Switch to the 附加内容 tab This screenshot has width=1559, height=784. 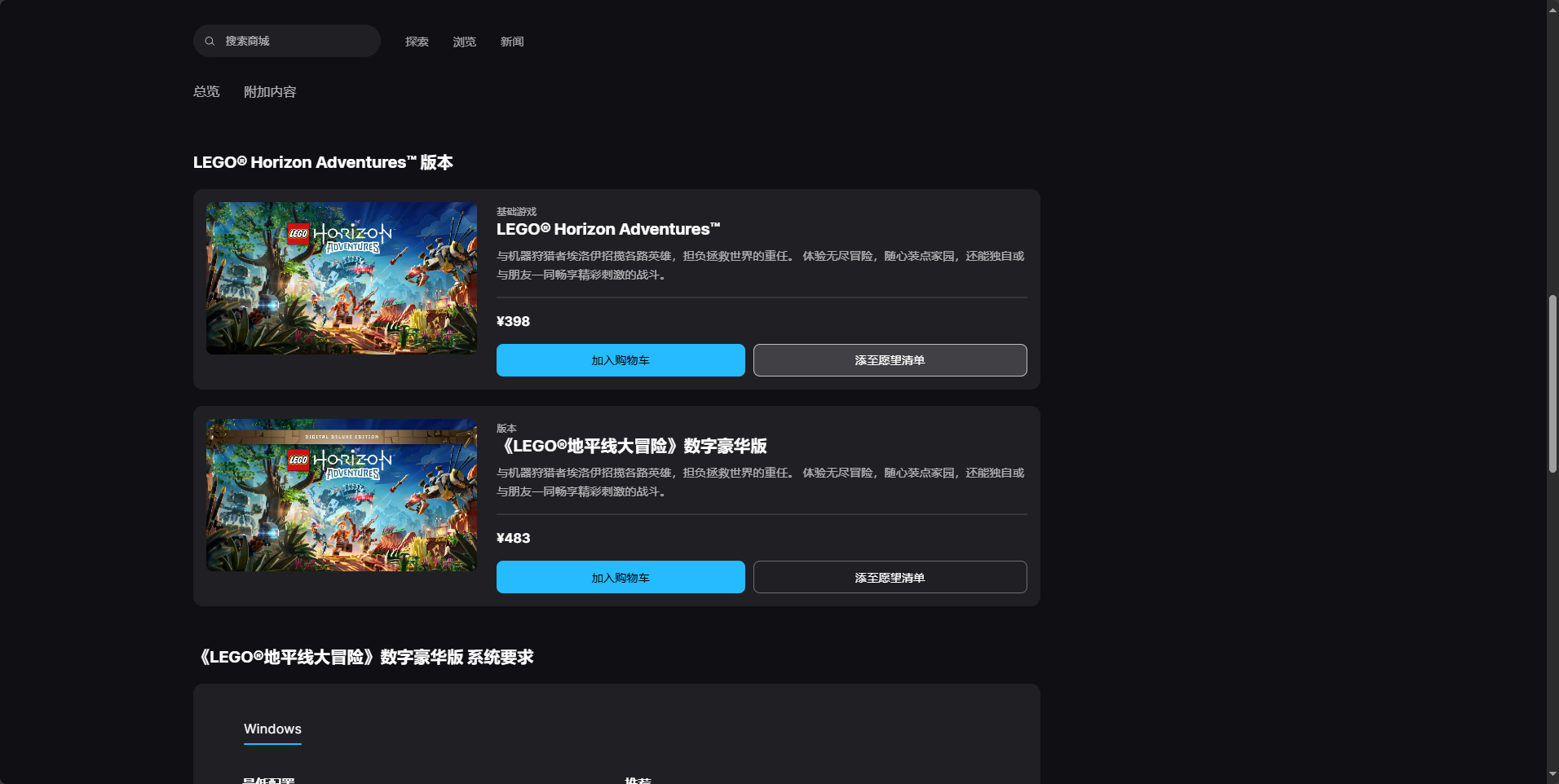[270, 91]
